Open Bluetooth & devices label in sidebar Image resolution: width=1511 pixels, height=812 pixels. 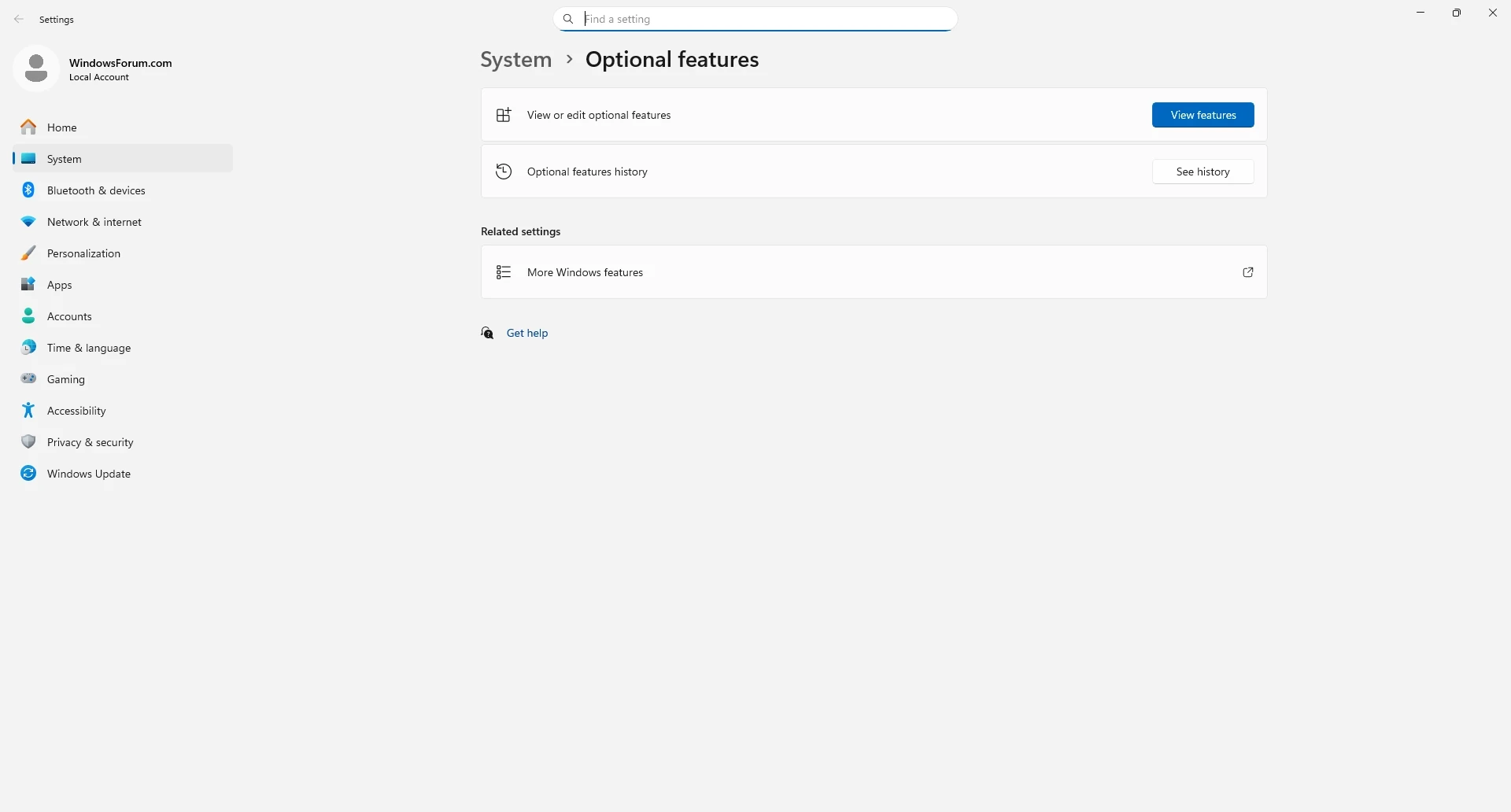pos(96,190)
